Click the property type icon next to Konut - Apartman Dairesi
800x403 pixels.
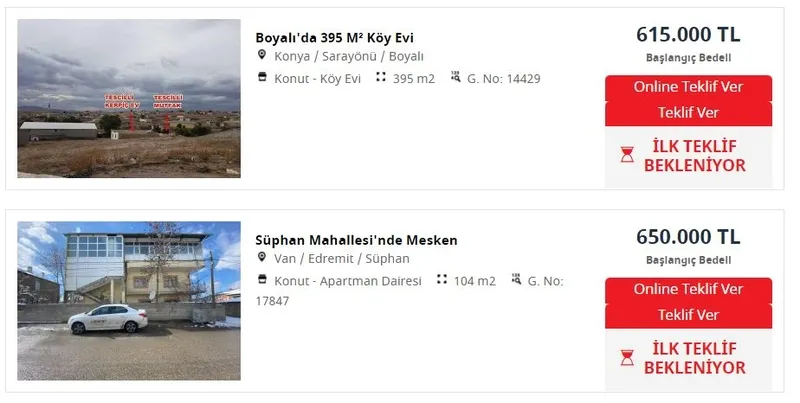[x=262, y=280]
